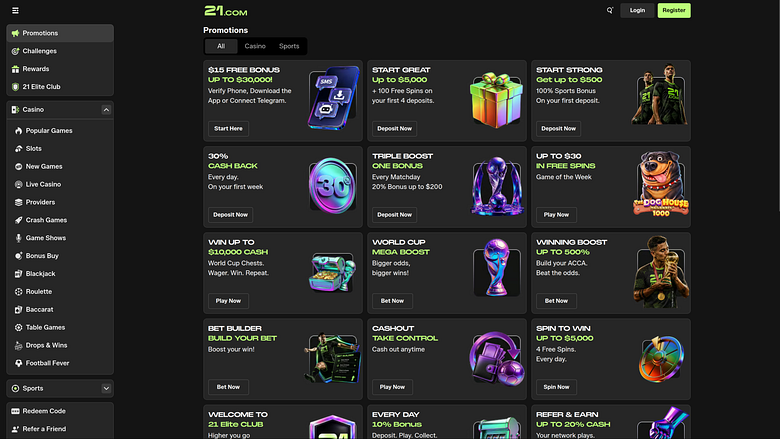This screenshot has height=439, width=780.
Task: Switch to the Sports promotions tab
Action: click(x=289, y=46)
